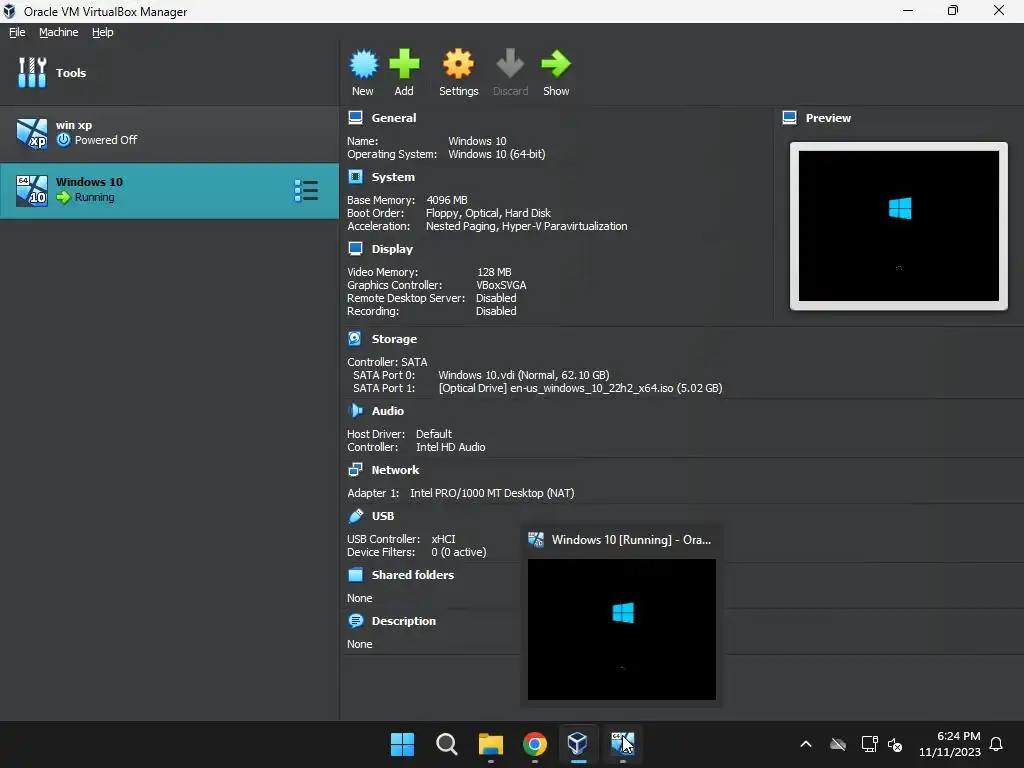Screen dimensions: 1024x768
Task: Open Settings gear in toolbar
Action: coord(458,64)
